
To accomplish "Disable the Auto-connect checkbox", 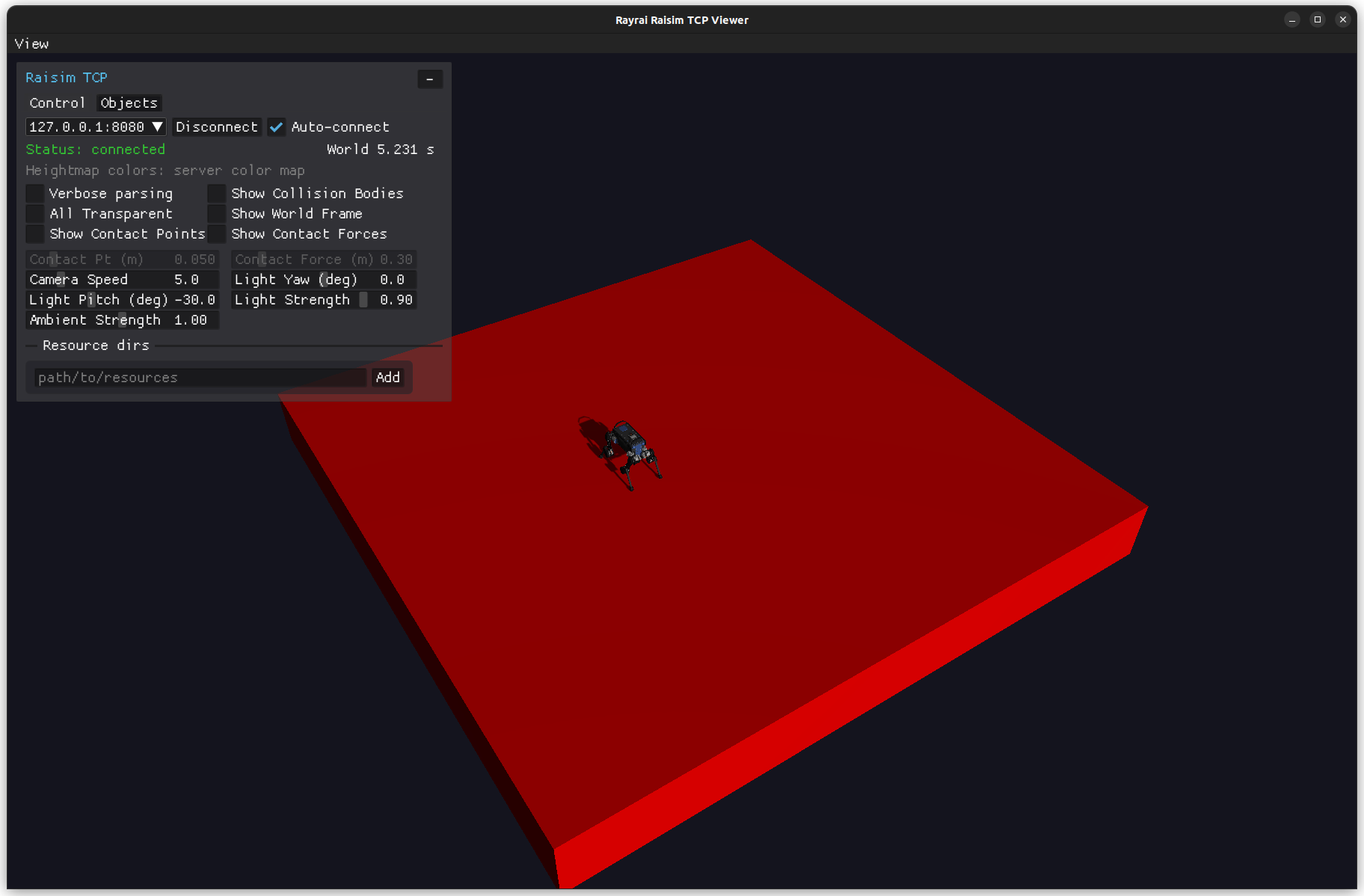I will (276, 126).
